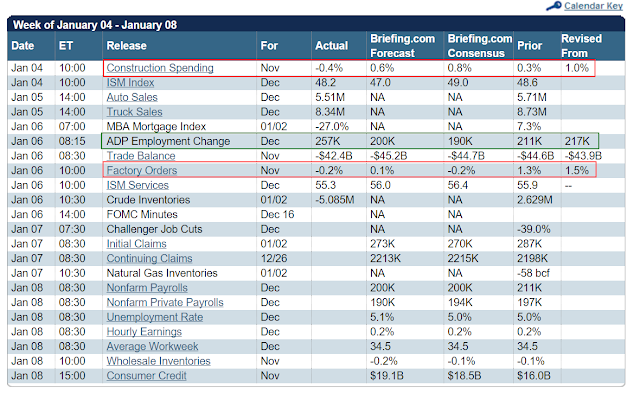Click the 2.629M prior for Crude Inventories
This screenshot has width=640, height=399.
click(535, 200)
